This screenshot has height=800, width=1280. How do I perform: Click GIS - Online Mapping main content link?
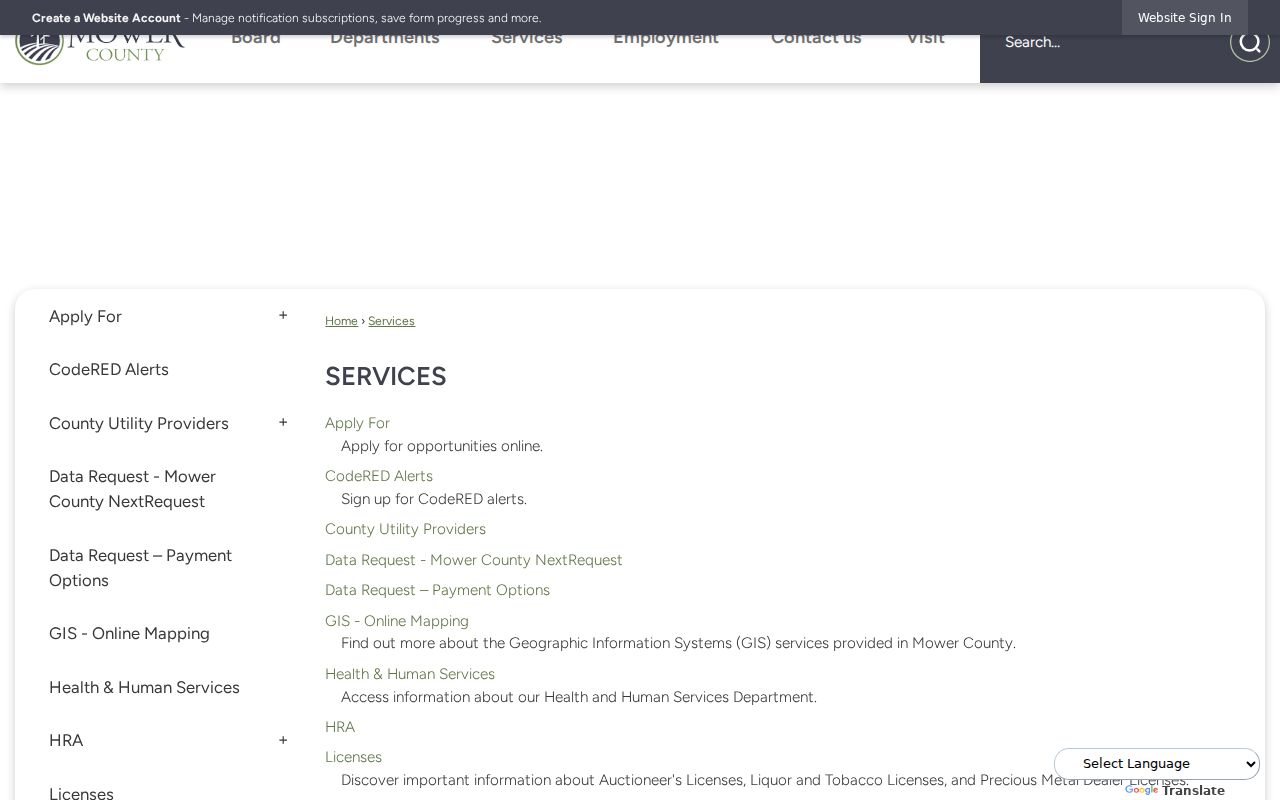pos(397,621)
